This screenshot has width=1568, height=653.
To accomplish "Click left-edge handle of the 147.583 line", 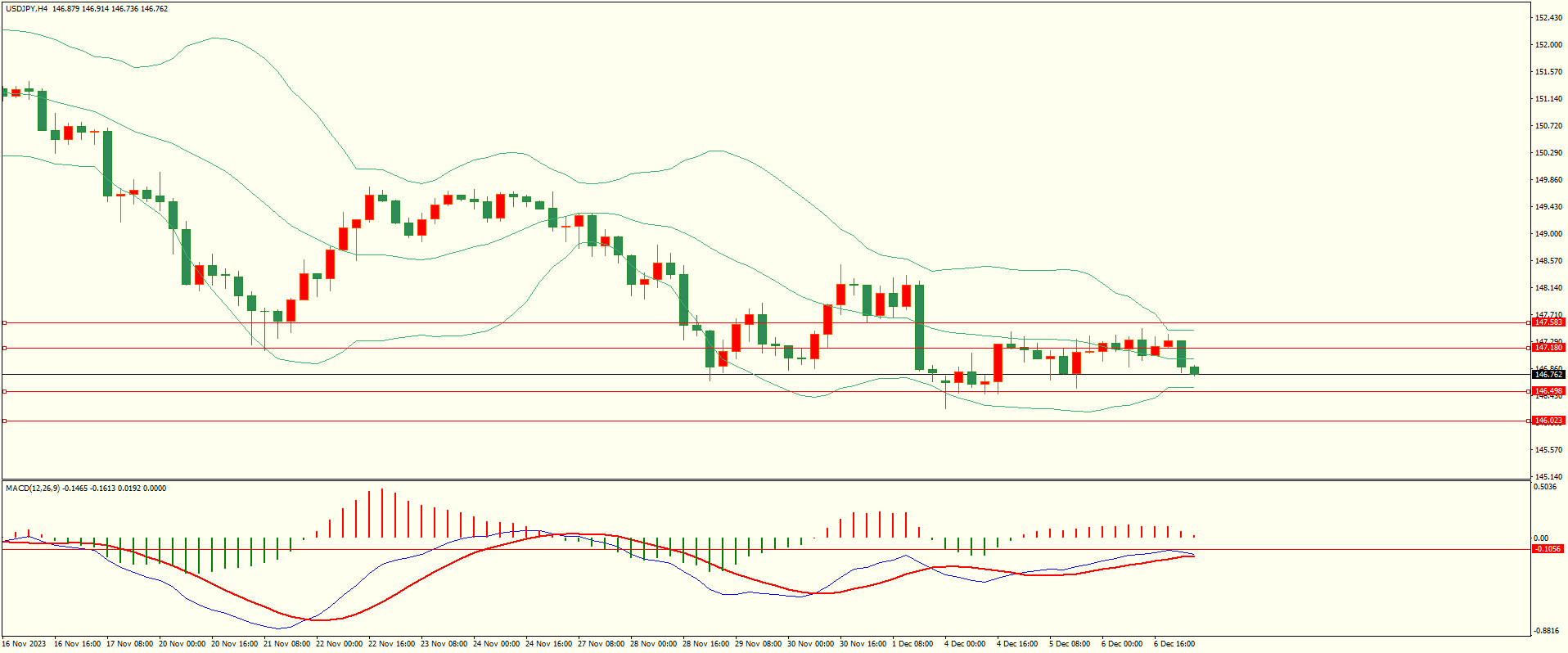I will pos(4,322).
